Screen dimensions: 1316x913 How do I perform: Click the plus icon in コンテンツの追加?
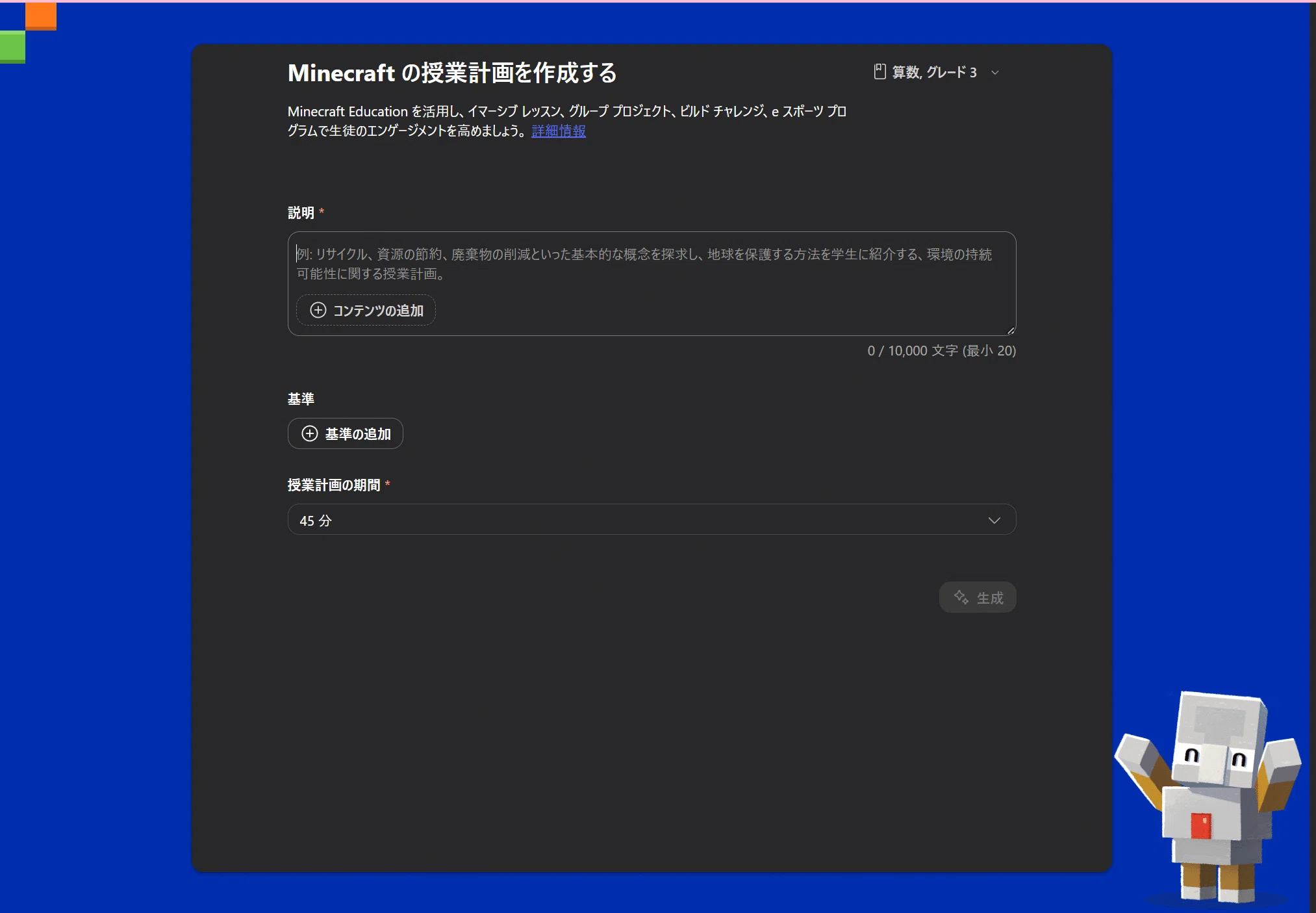click(x=318, y=310)
